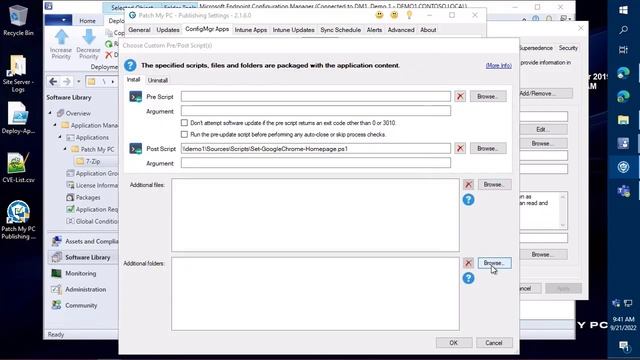Open Deploy-Ap script desktop icon
The image size is (640, 360).
click(x=18, y=118)
